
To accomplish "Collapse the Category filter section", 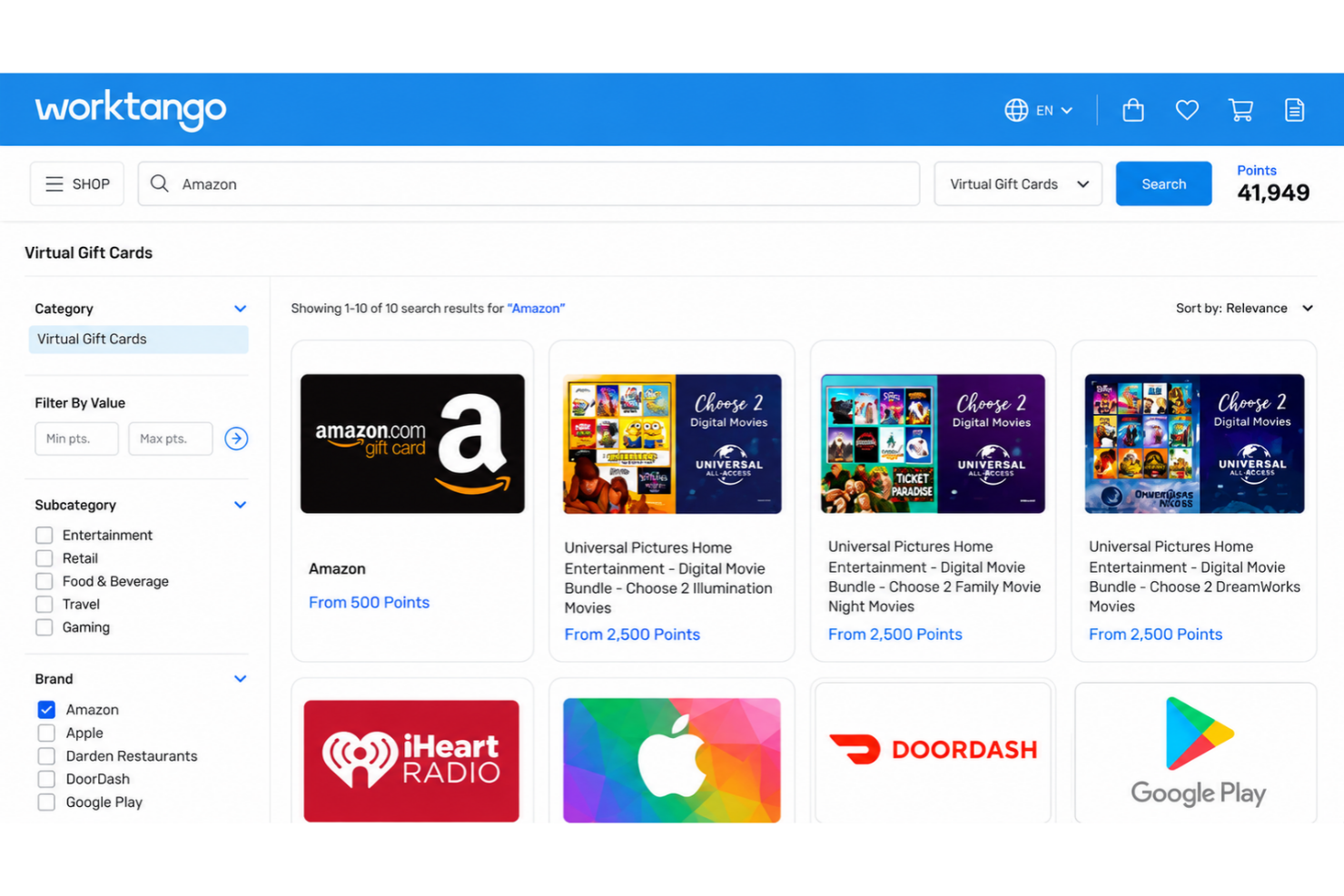I will (x=240, y=309).
